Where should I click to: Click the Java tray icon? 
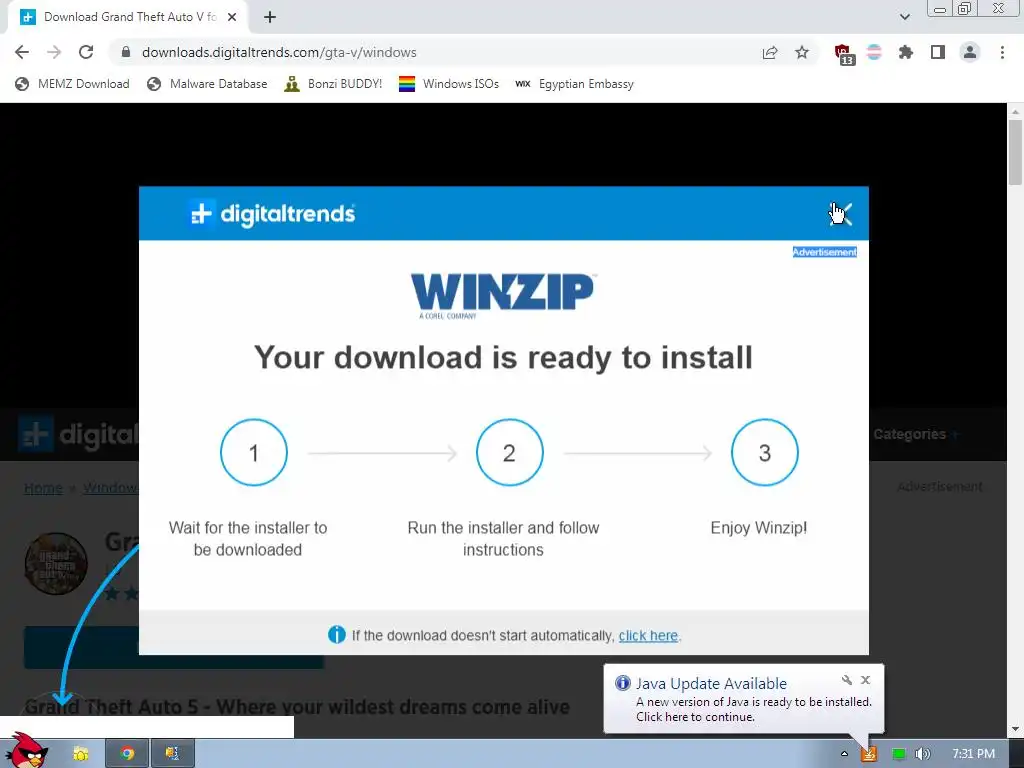(x=869, y=754)
